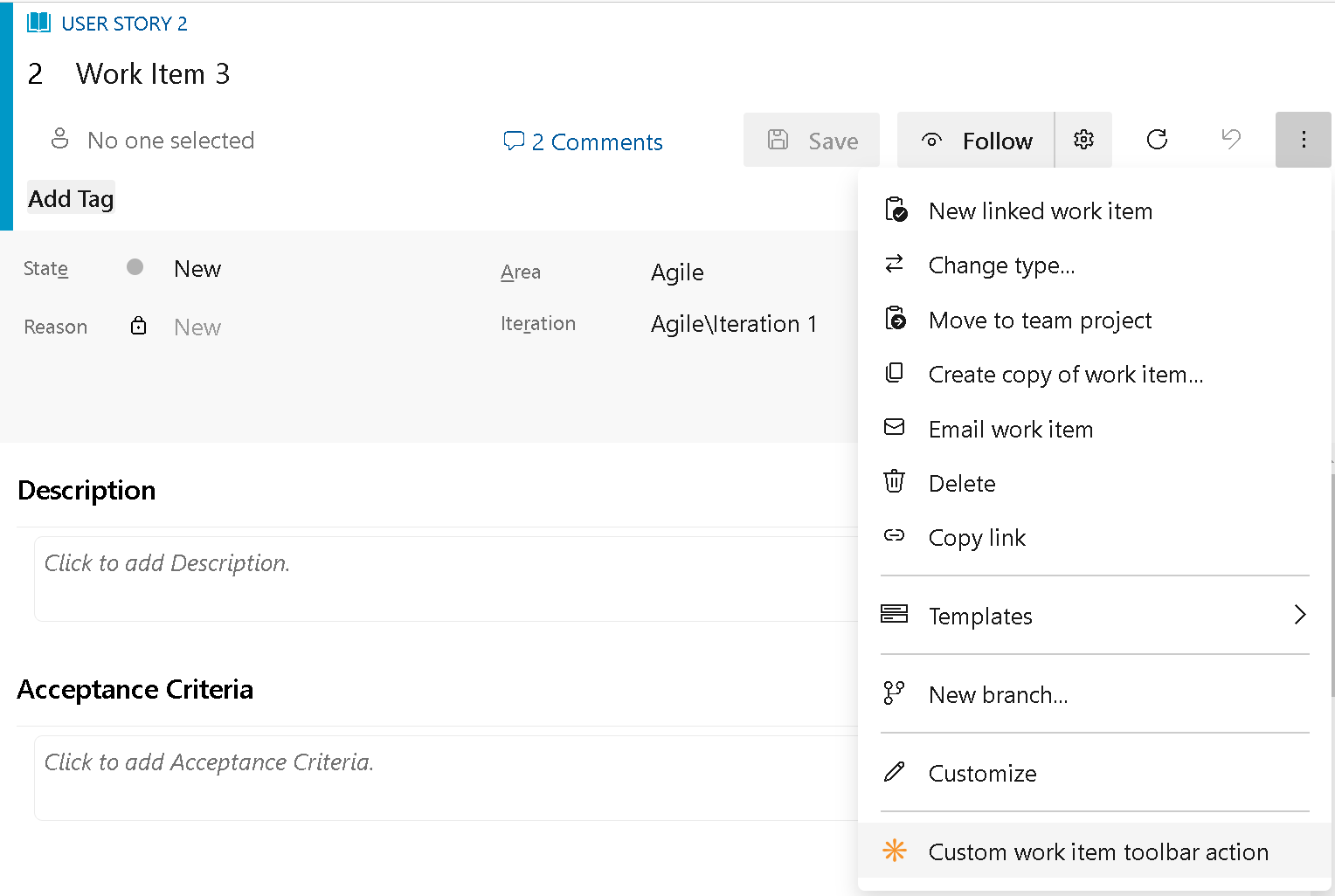1335x896 pixels.
Task: Click the Add Tag button
Action: (x=70, y=197)
